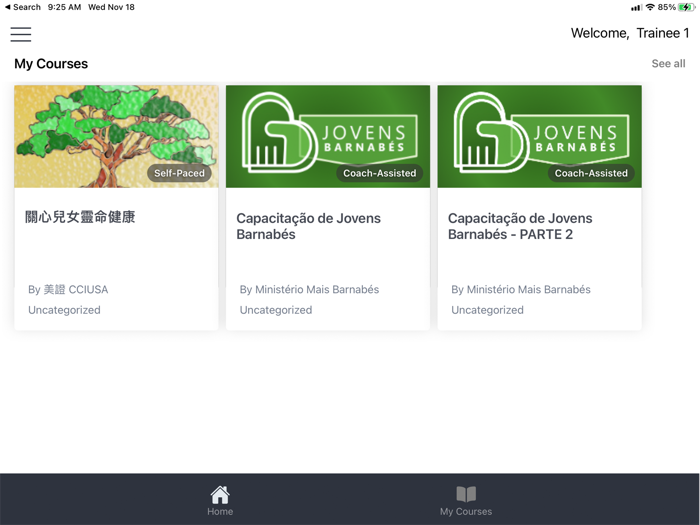Viewport: 700px width, 525px height.
Task: Tap the Wed Nov 18 date
Action: (x=111, y=7)
